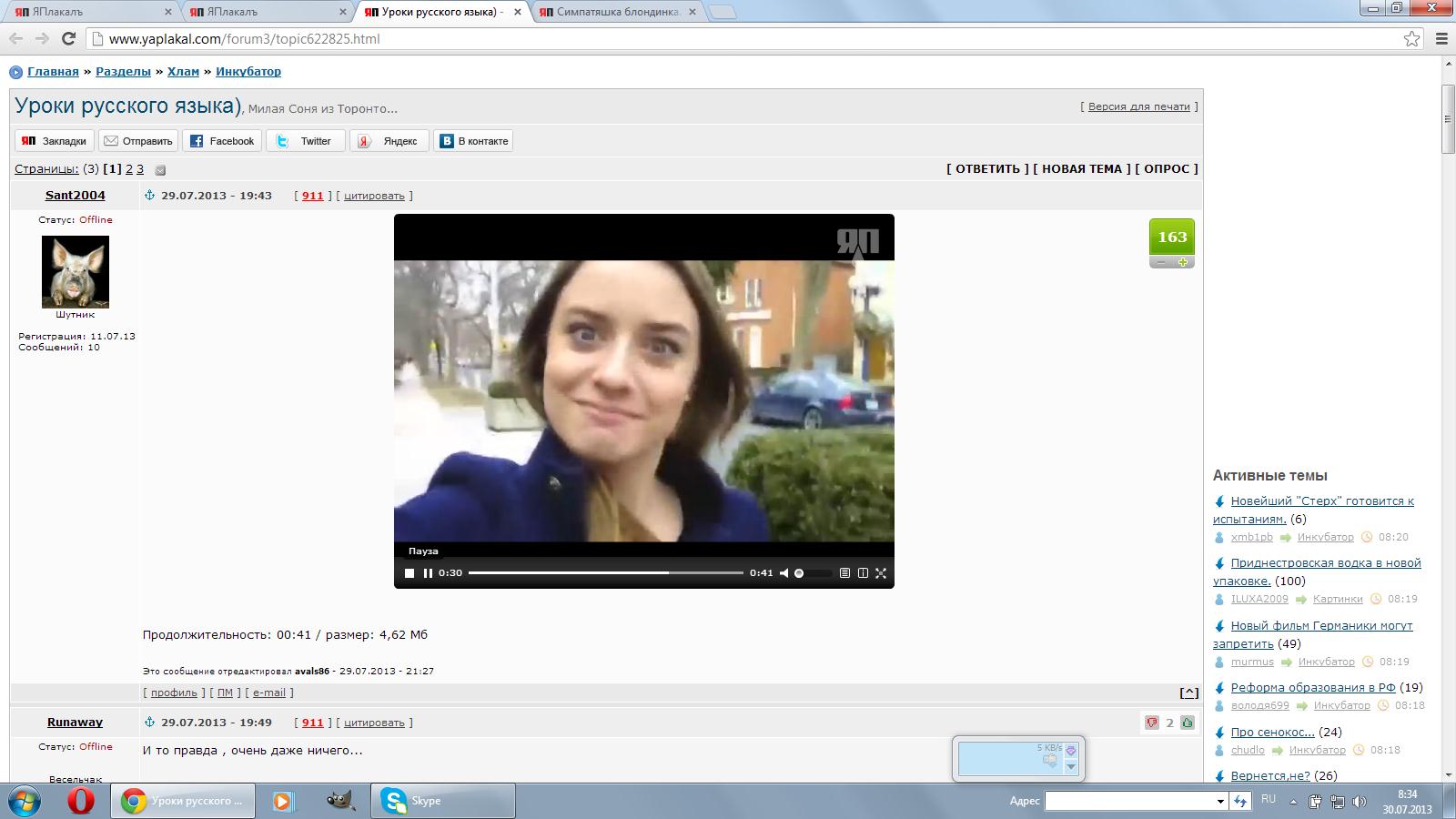Start a НОВАЯ ТЕМА
Screen dimensions: 1456x819
1082,169
